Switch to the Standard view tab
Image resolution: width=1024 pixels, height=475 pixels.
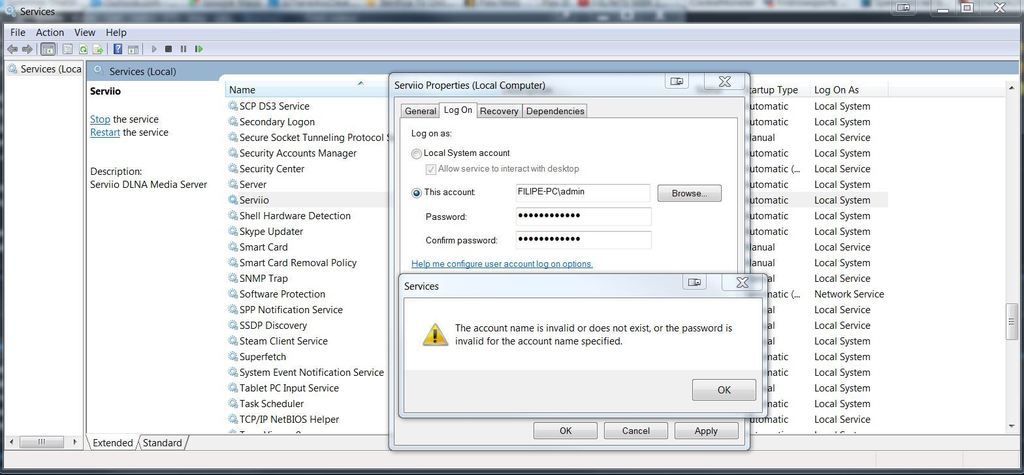point(163,443)
